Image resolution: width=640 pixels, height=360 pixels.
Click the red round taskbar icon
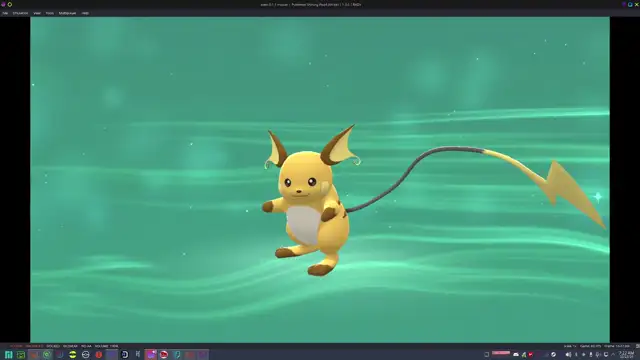[x=99, y=355]
